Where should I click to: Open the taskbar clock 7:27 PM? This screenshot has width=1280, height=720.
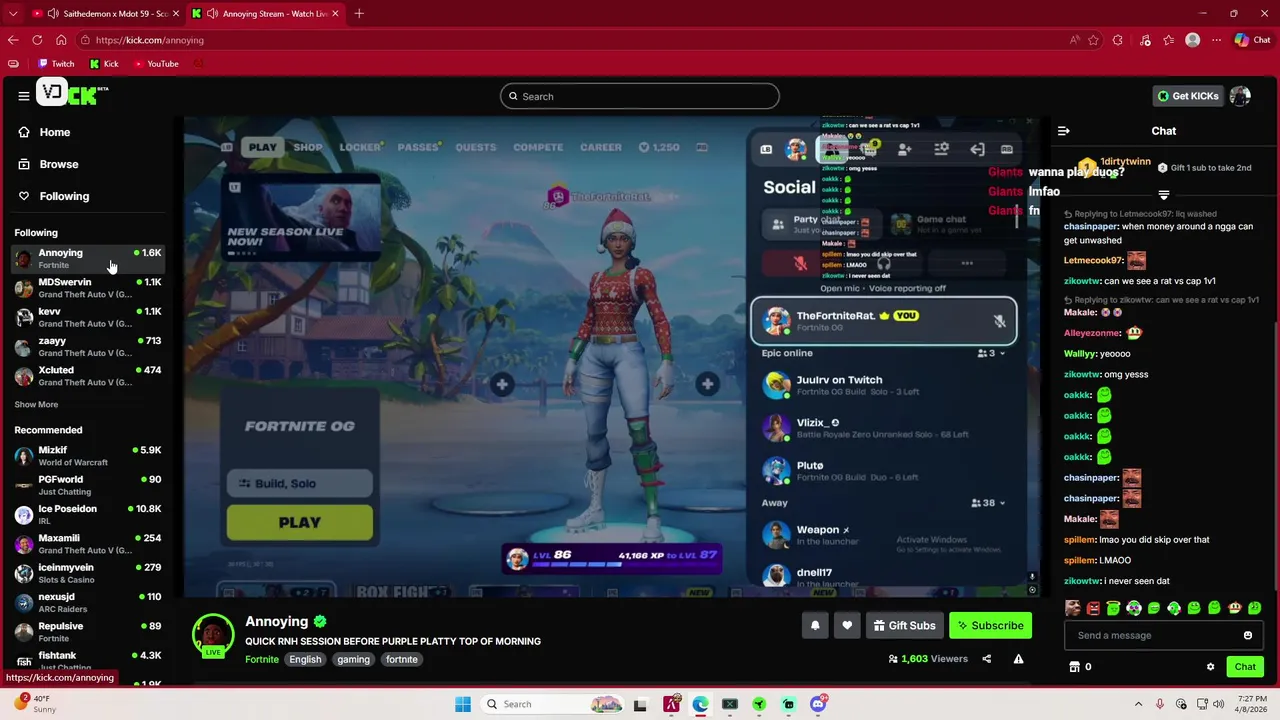tap(1251, 704)
